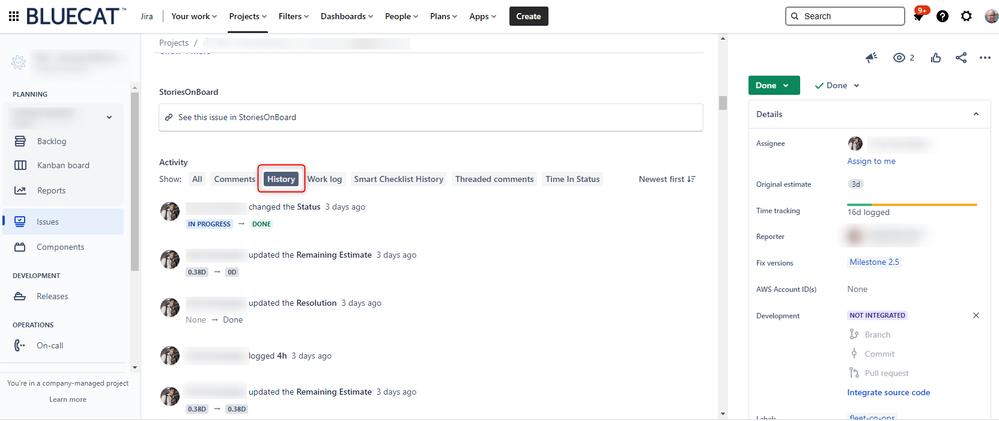This screenshot has width=999, height=421.
Task: Expand the board selector chevron in sidebar
Action: point(109,117)
